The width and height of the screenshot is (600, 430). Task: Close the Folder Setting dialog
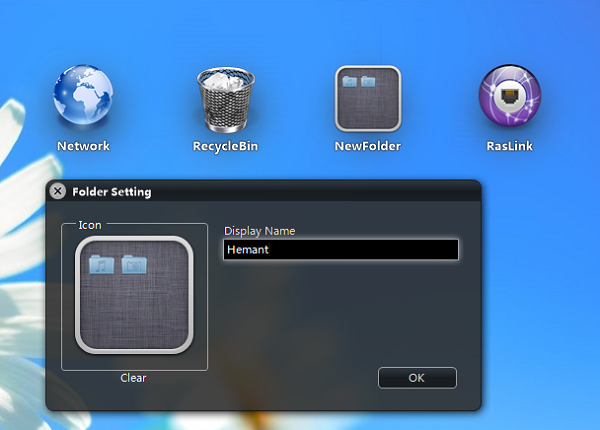58,191
